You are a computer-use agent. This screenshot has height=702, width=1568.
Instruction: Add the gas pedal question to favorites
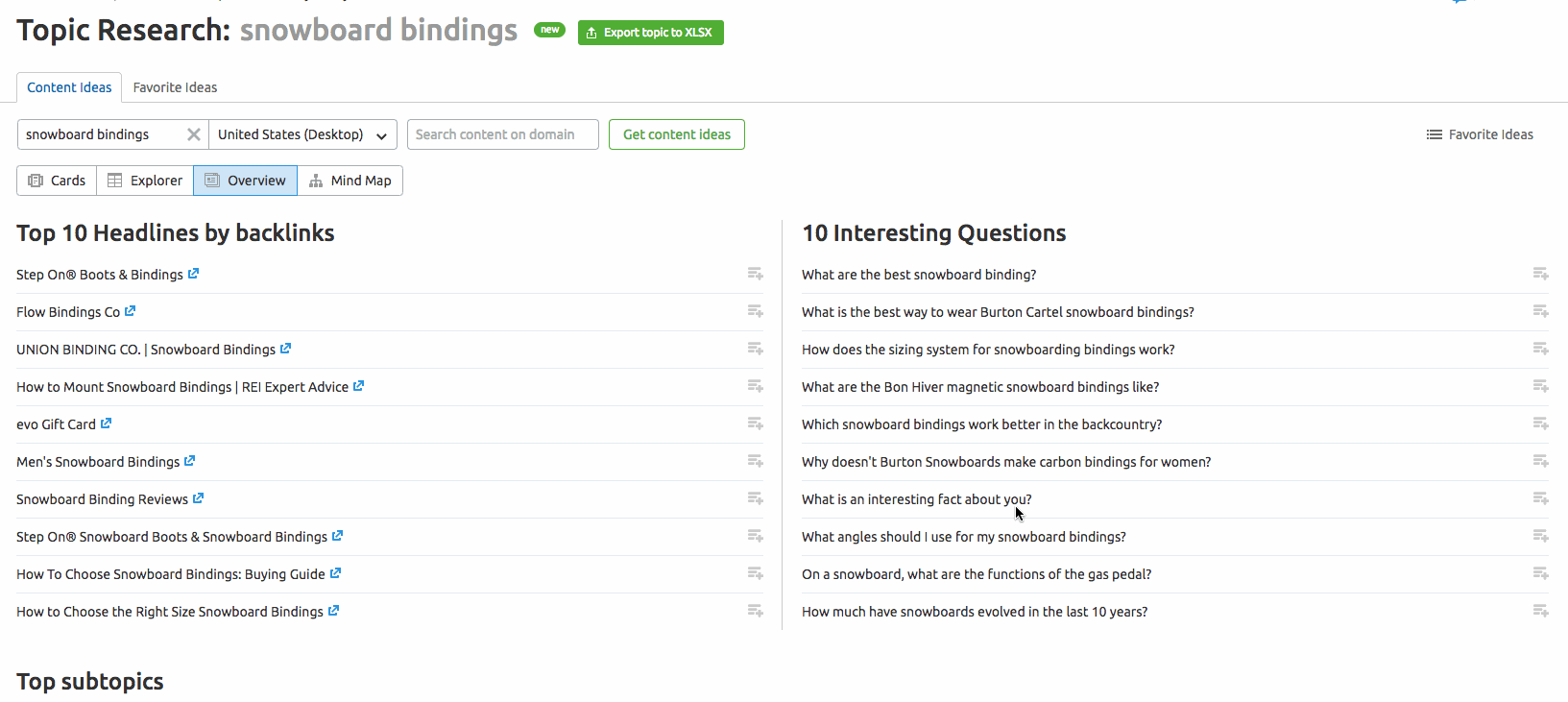point(1540,573)
